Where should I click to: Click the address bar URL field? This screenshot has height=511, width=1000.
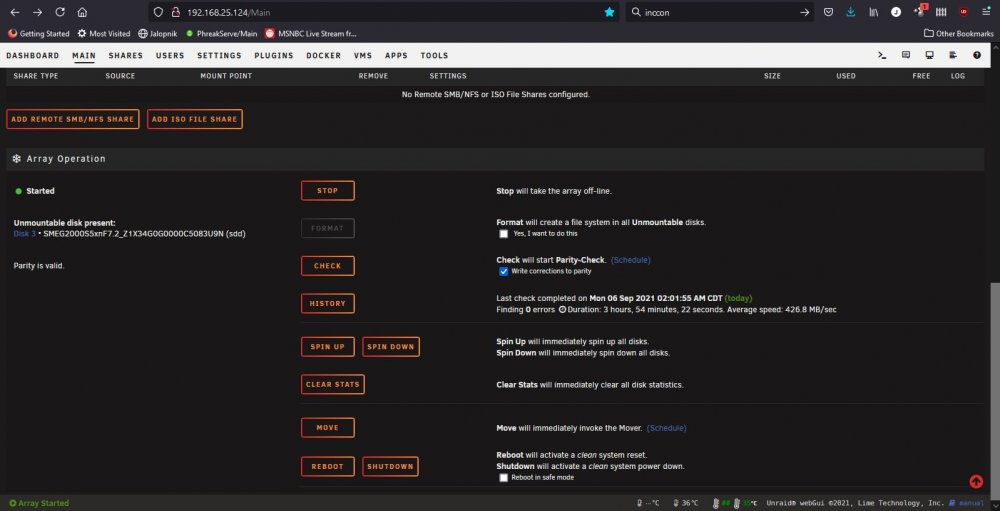pos(383,12)
